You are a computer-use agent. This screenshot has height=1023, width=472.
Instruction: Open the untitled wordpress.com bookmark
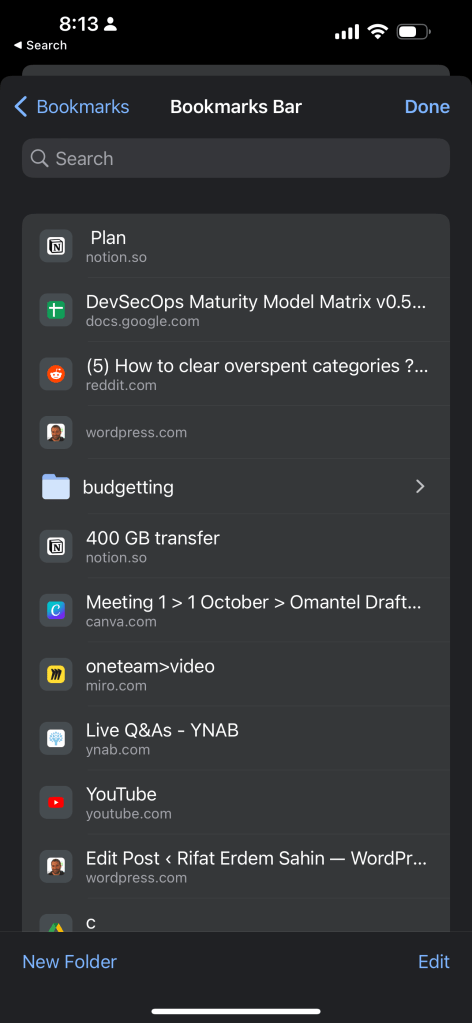point(236,432)
